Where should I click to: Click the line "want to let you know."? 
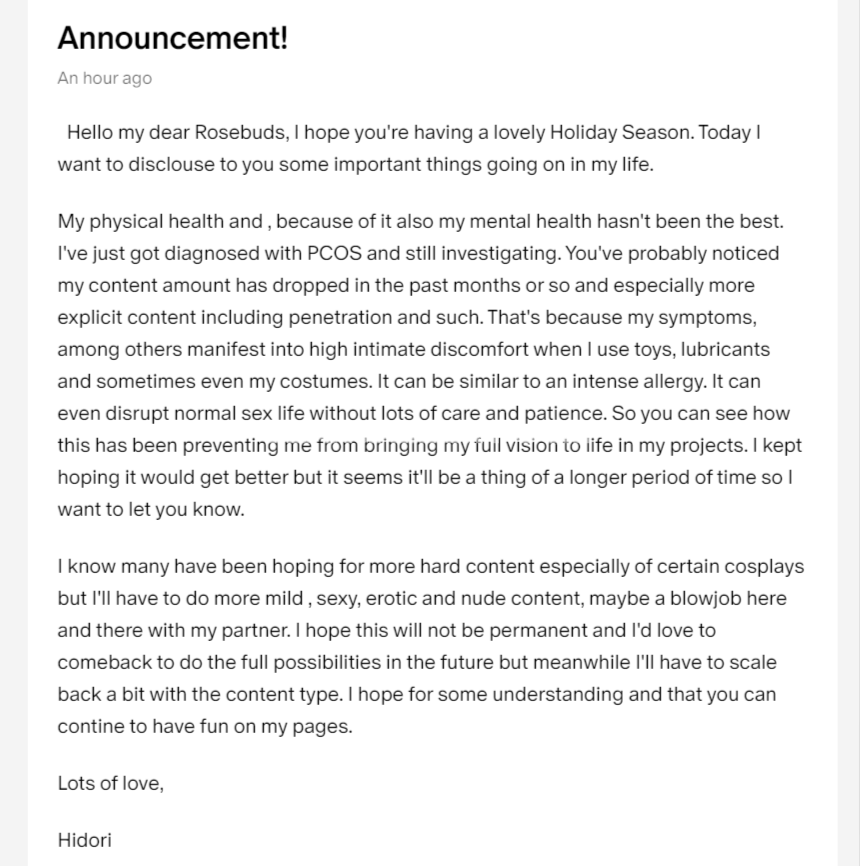click(150, 509)
